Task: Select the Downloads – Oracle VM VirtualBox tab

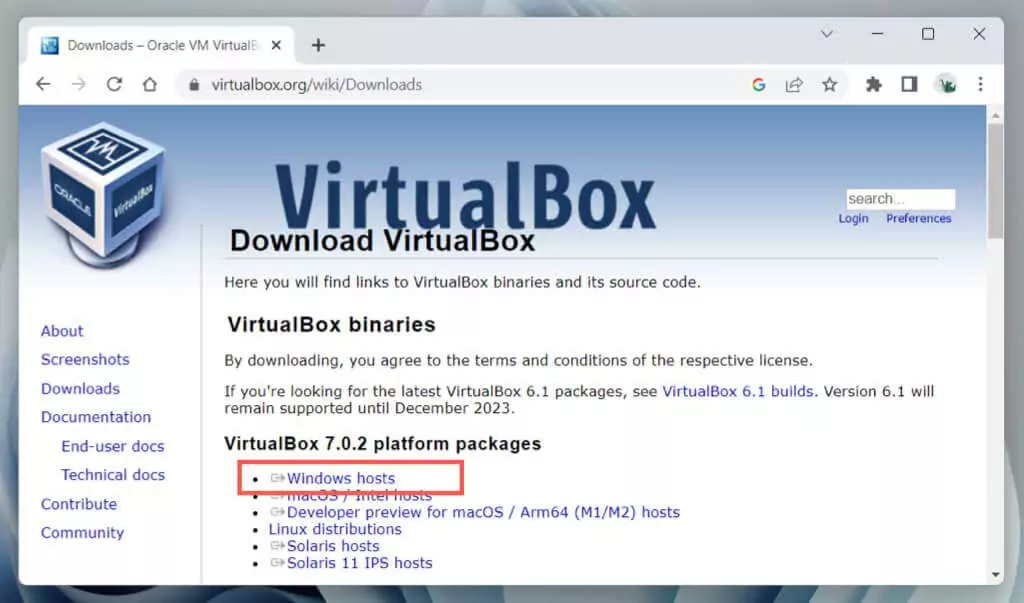Action: 161,45
